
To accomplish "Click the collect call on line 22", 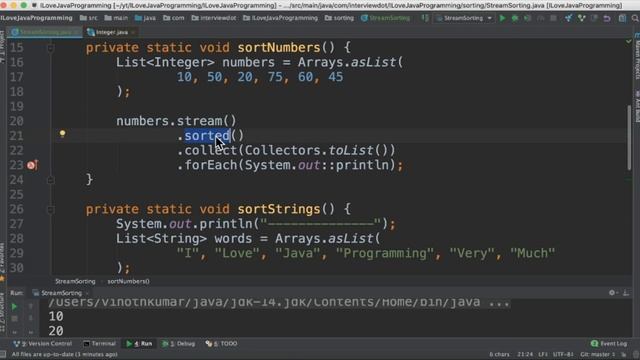I will [211, 151].
